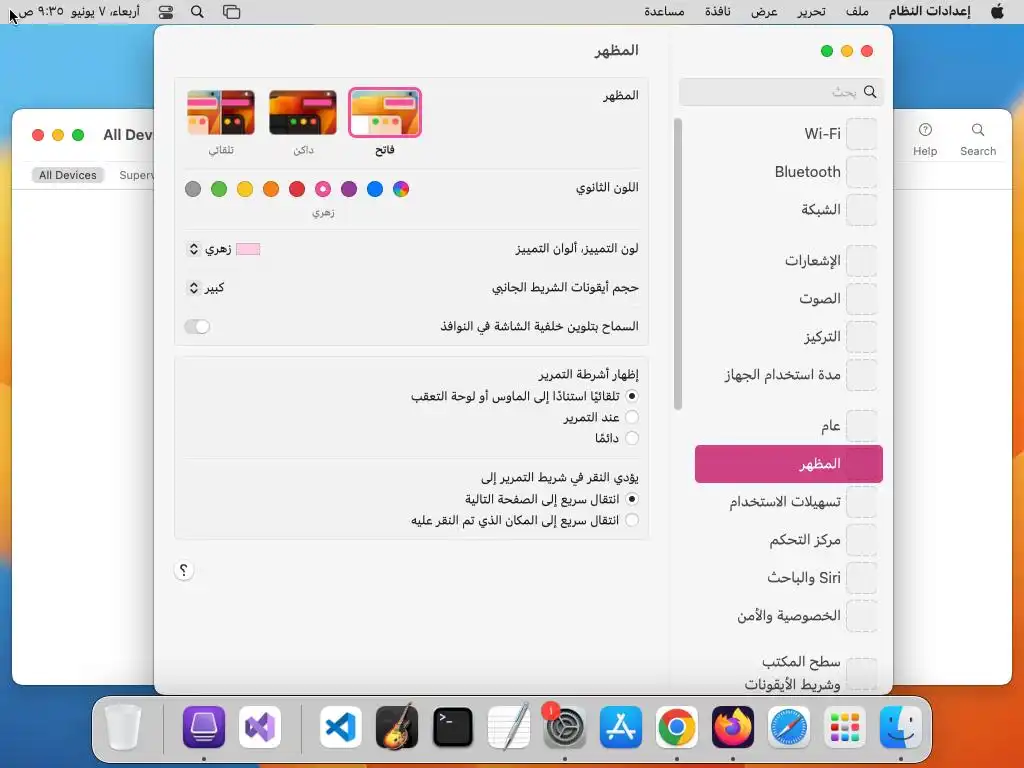Open تحرير menu in menu bar
The image size is (1024, 768).
point(811,11)
